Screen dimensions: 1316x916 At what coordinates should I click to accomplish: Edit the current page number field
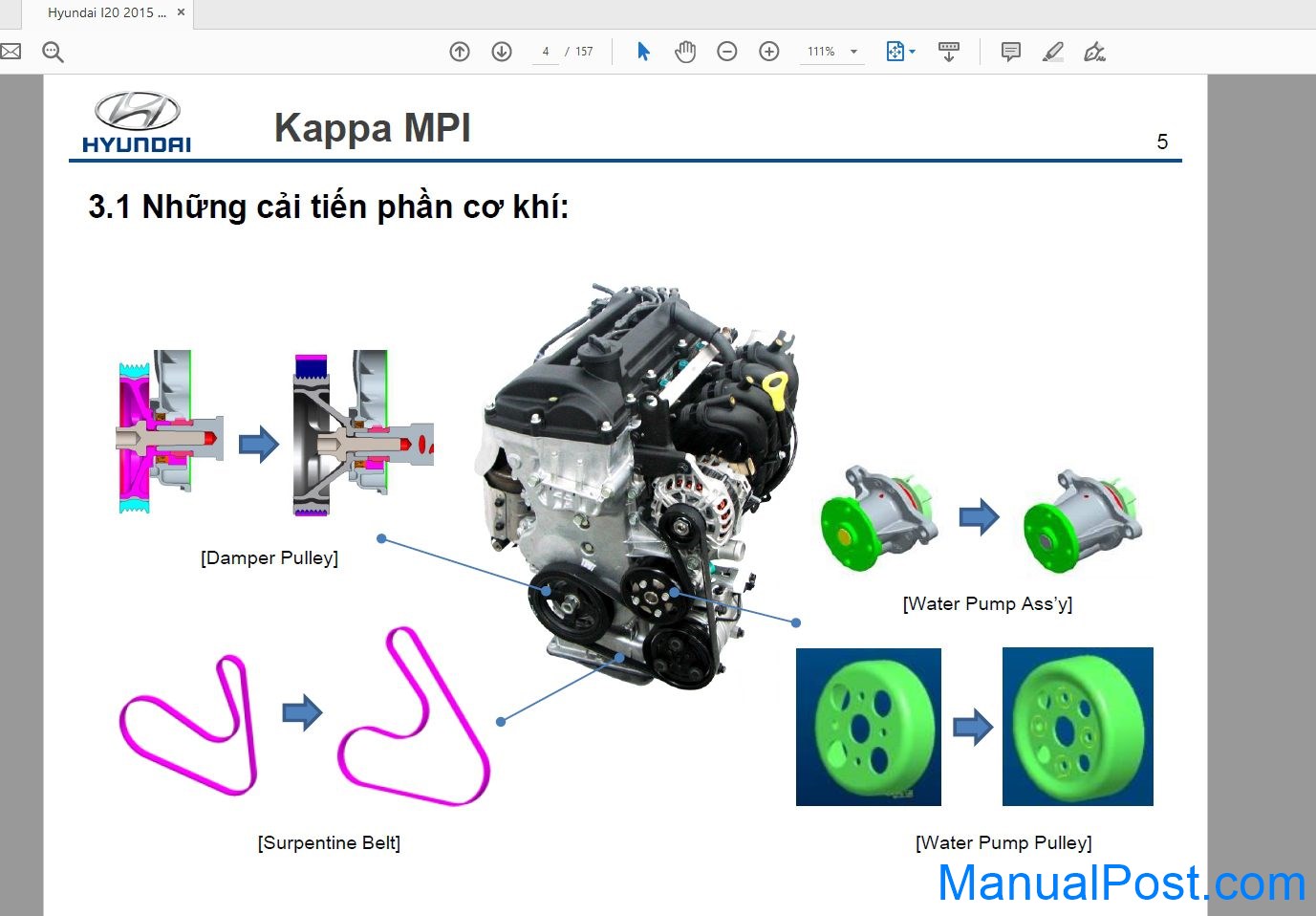546,52
